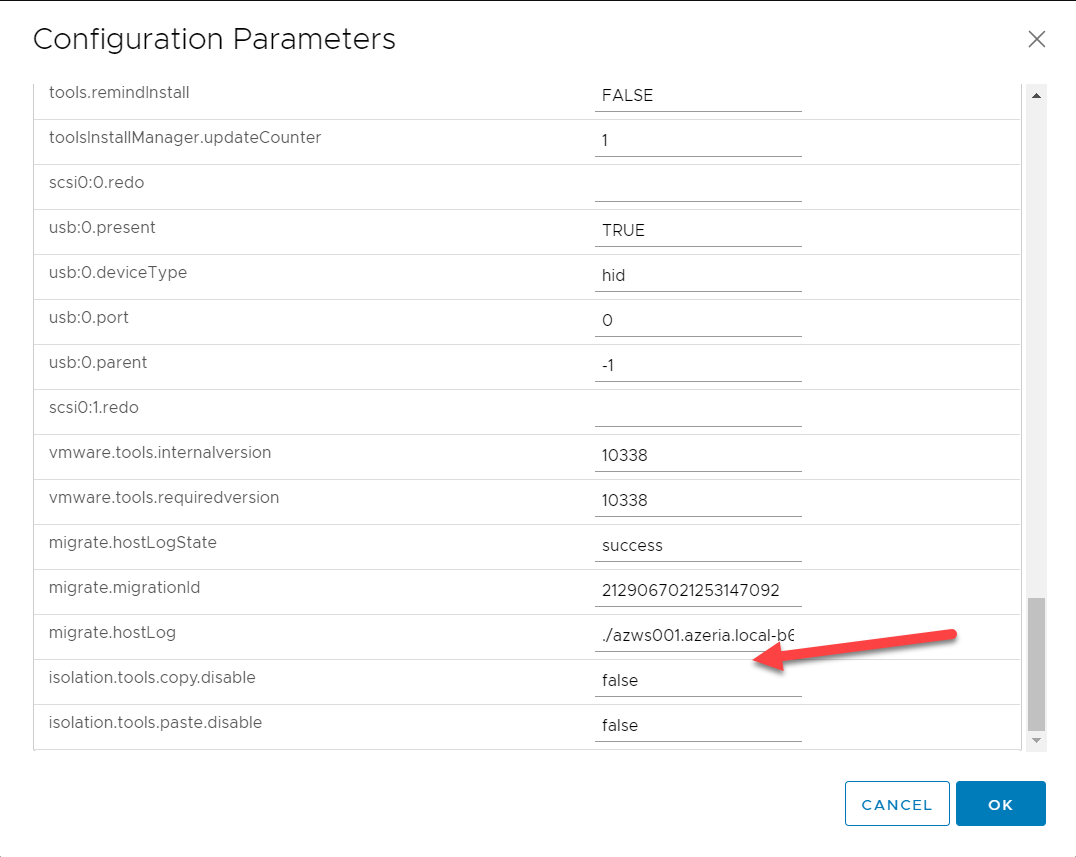1076x857 pixels.
Task: Focus the toolsInstallManager.updateCounter value field
Action: point(698,140)
